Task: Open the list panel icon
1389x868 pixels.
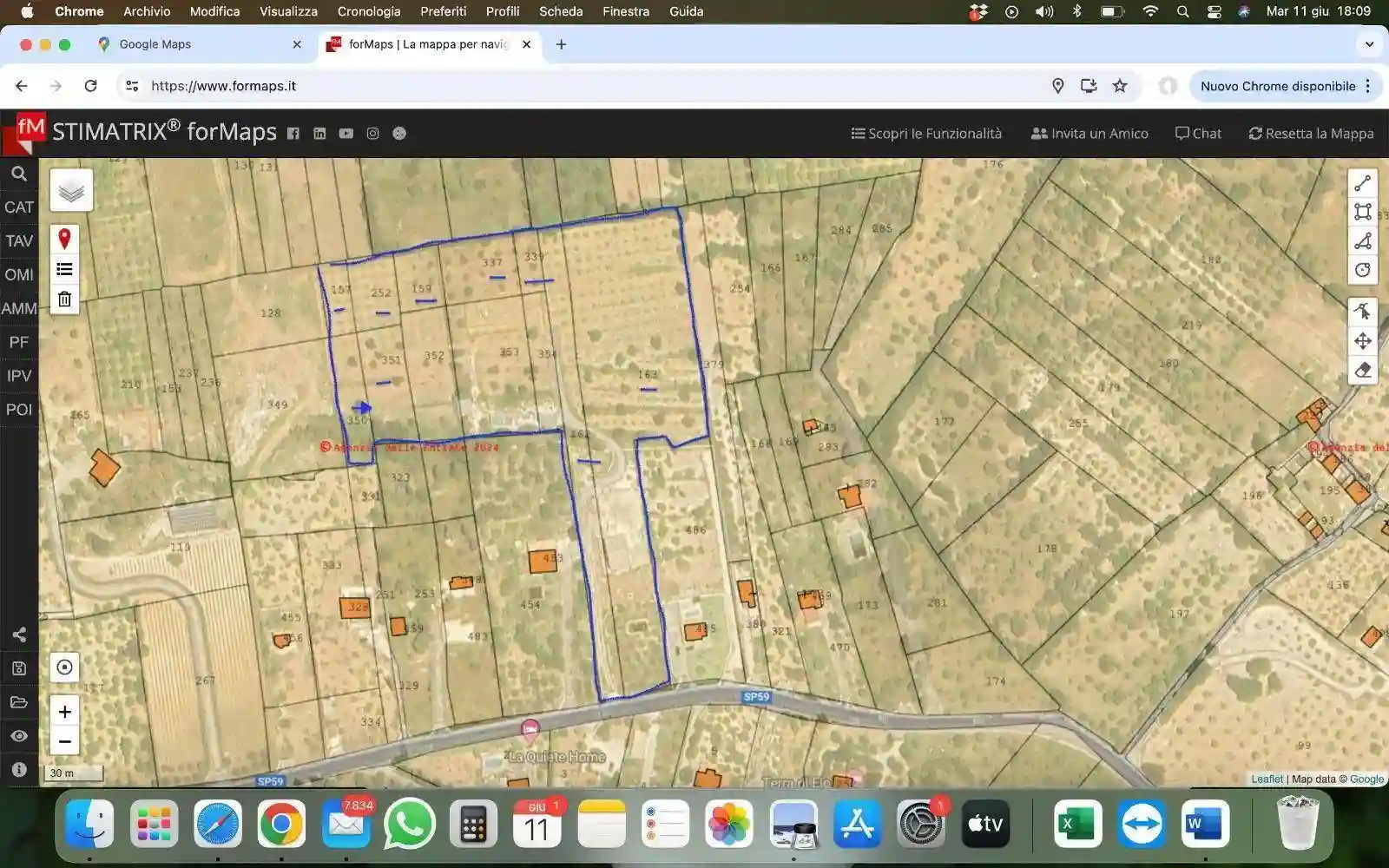Action: tap(64, 269)
